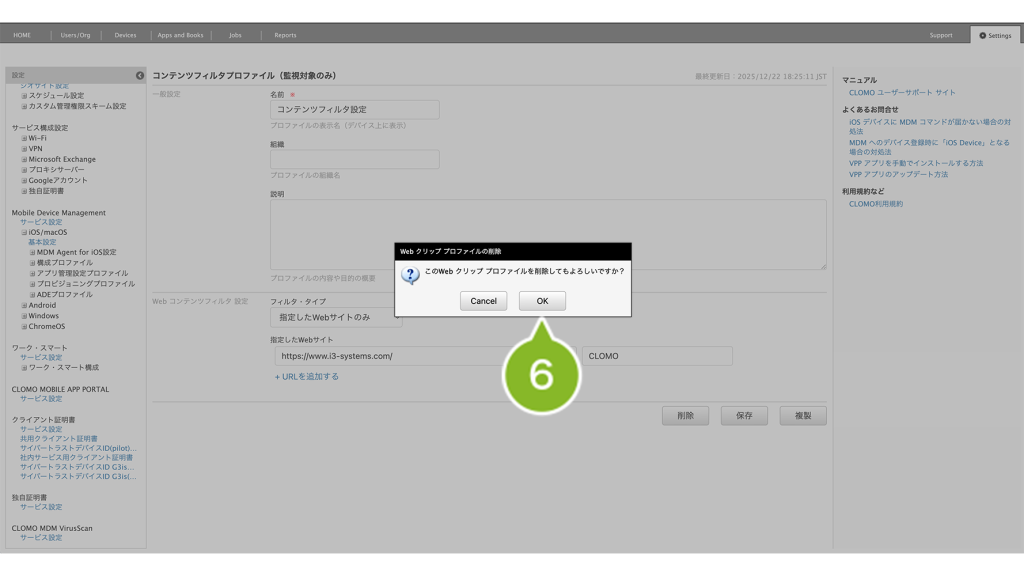
Task: Open Settings via the gear icon tab
Action: [995, 35]
